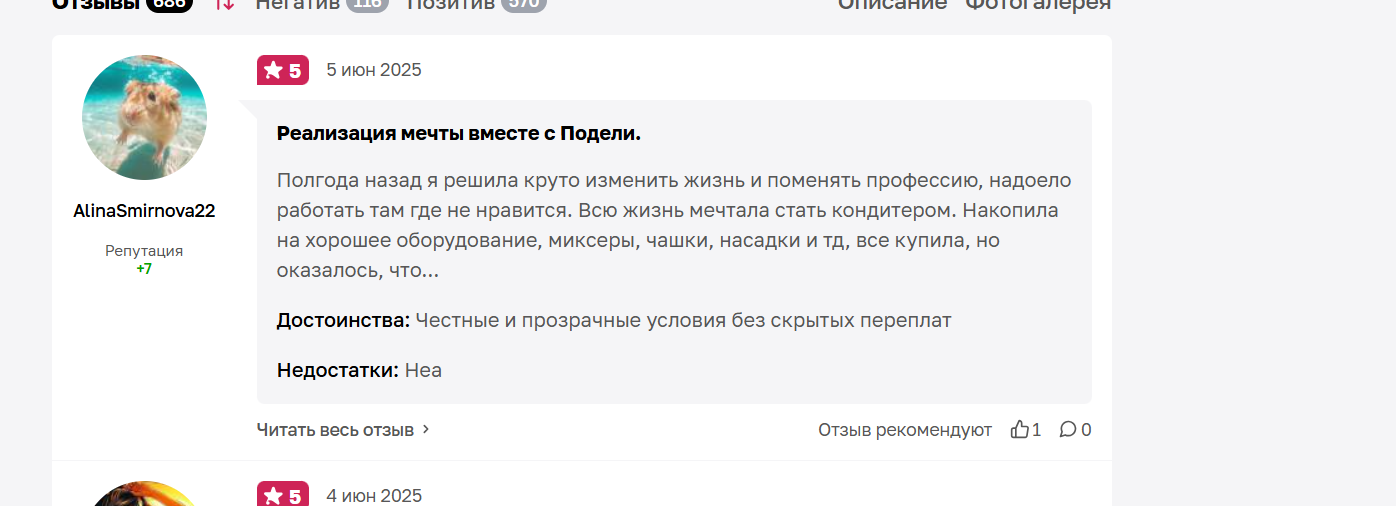Click the Читать весь отзыв link
Screen dimensions: 1396x506
335,429
